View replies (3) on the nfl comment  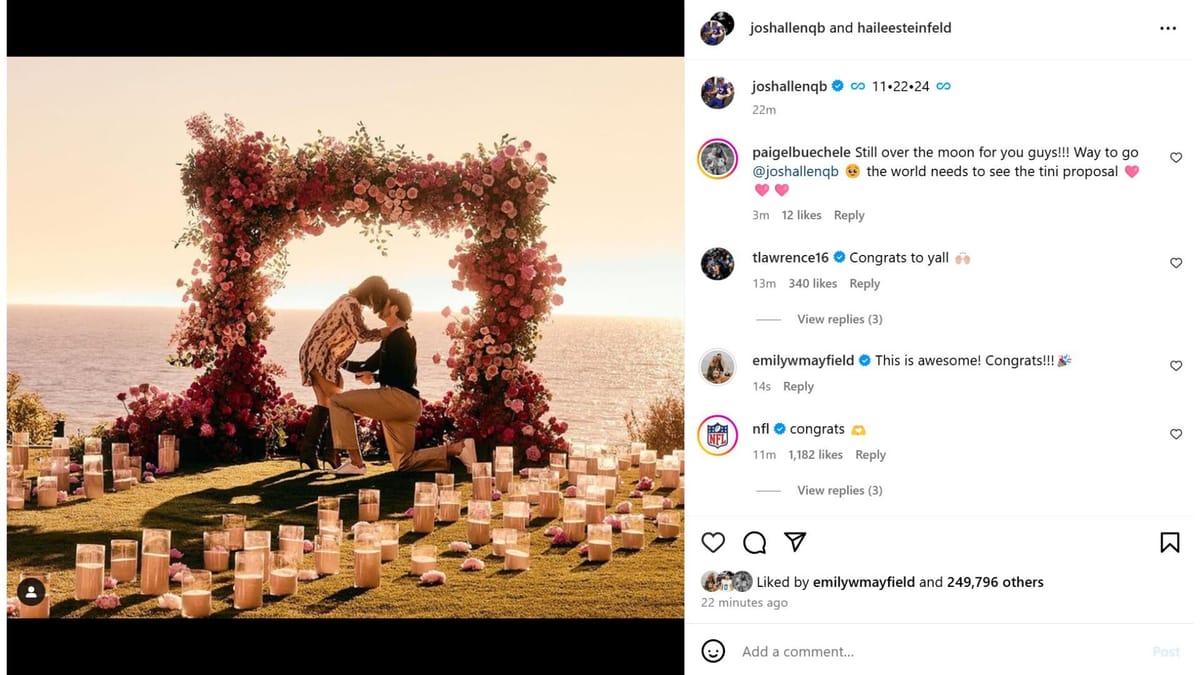pos(839,490)
